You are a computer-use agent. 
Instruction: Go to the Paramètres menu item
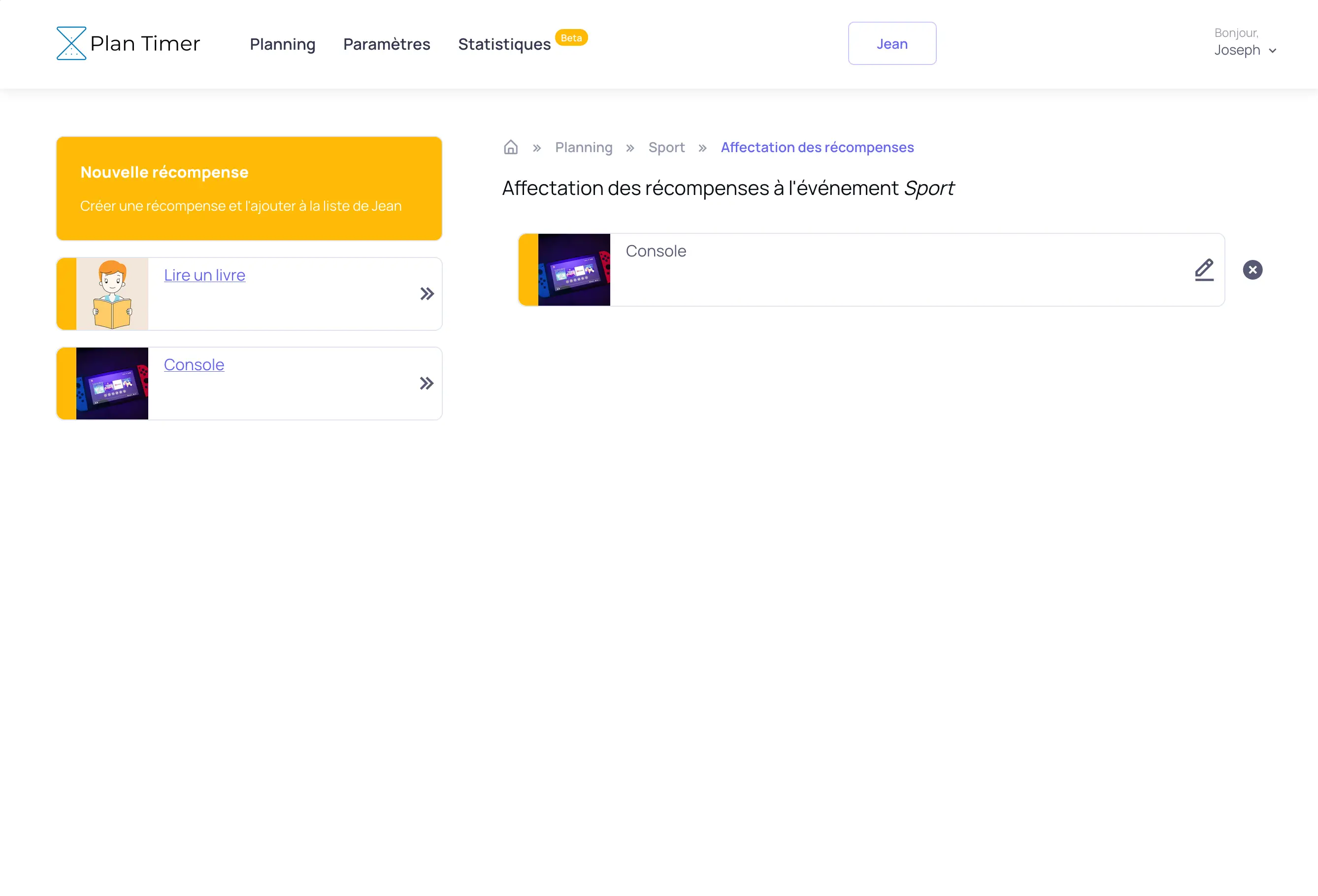pos(386,44)
